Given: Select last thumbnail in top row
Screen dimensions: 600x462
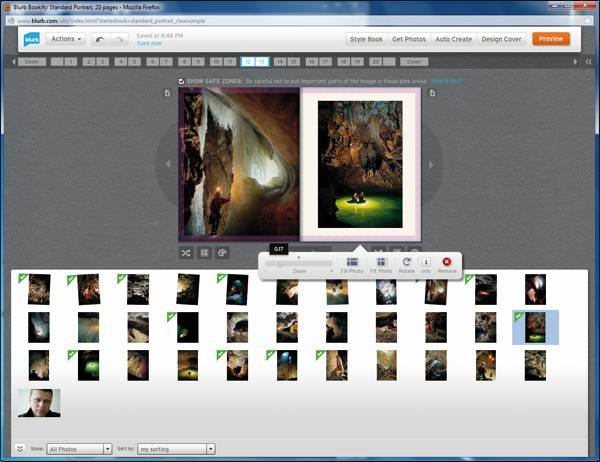Looking at the screenshot, I should [535, 289].
